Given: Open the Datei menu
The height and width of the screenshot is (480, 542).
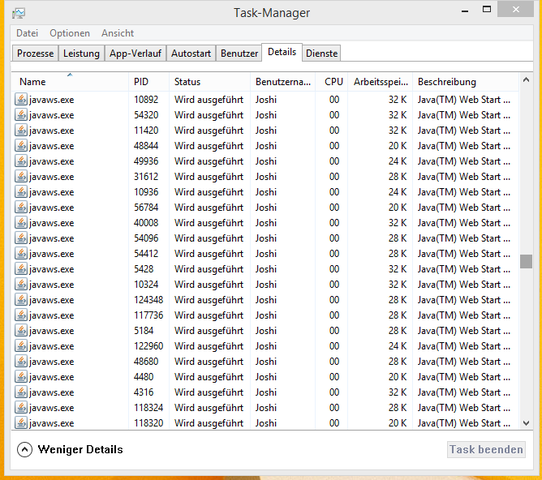Looking at the screenshot, I should pos(27,33).
